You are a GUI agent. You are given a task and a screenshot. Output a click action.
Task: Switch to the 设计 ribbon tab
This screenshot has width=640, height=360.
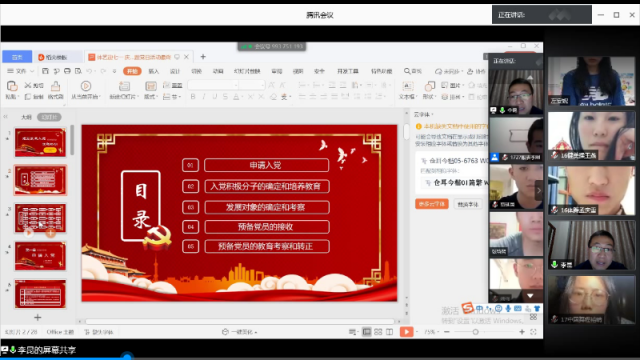pos(175,71)
